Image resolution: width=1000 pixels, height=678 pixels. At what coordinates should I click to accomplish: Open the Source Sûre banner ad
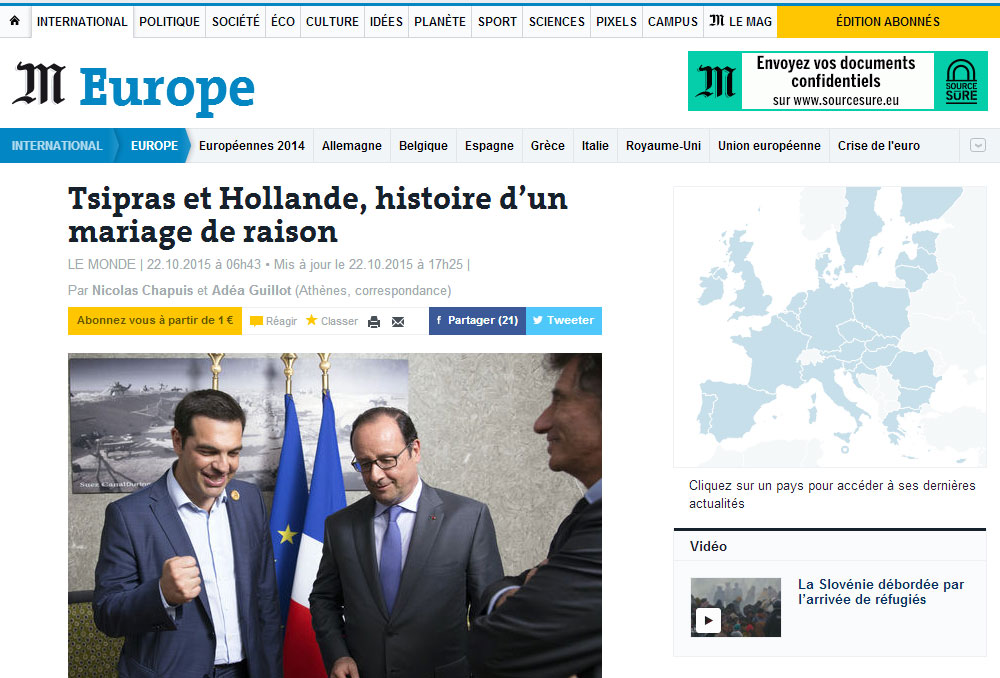(837, 81)
